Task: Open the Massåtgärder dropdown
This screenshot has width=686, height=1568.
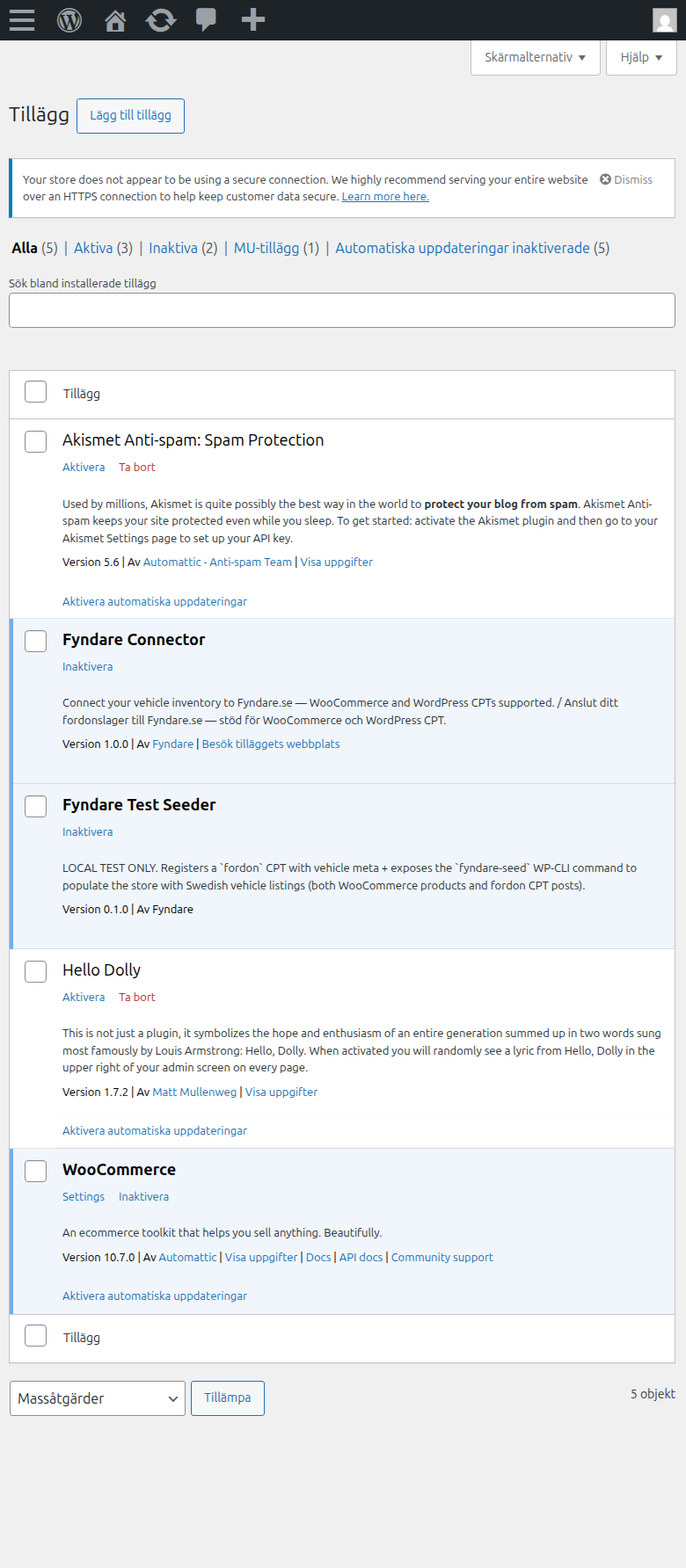Action: pyautogui.click(x=97, y=1398)
